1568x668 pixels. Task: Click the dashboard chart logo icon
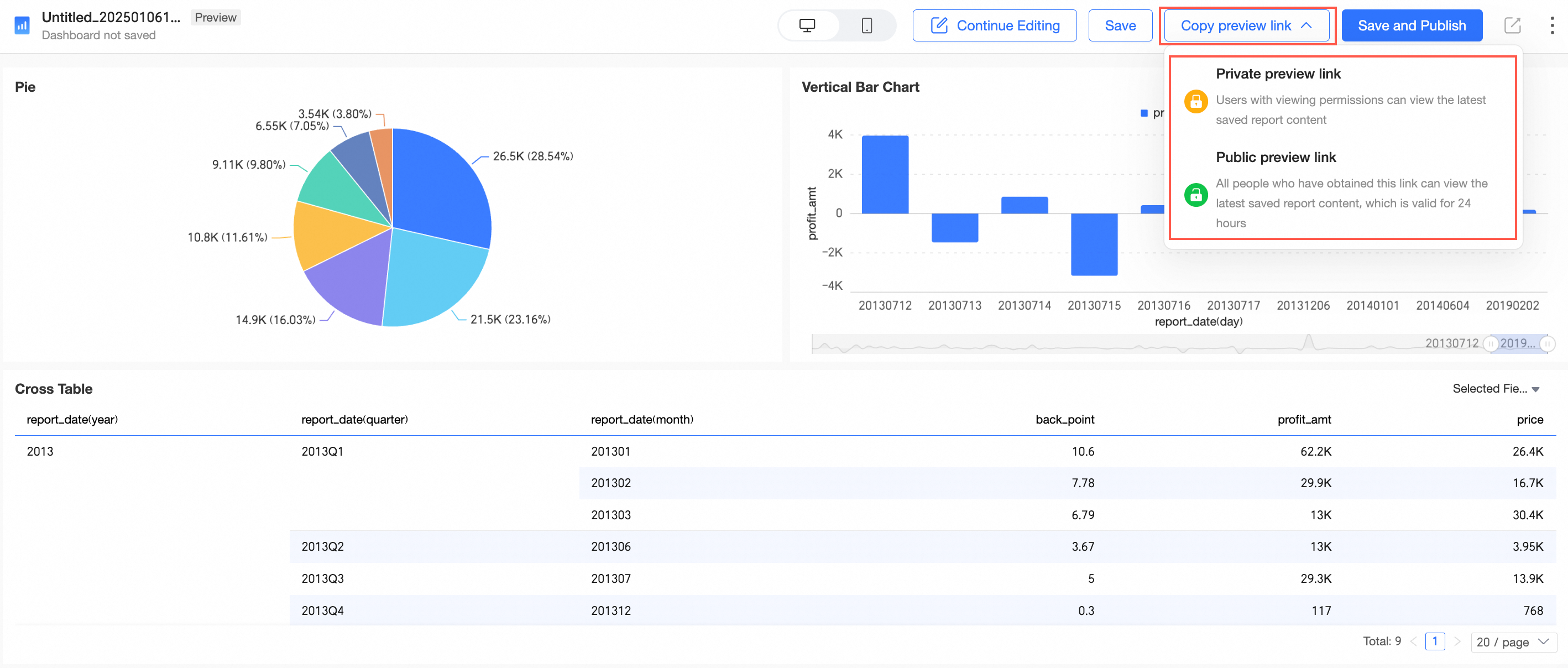(22, 25)
